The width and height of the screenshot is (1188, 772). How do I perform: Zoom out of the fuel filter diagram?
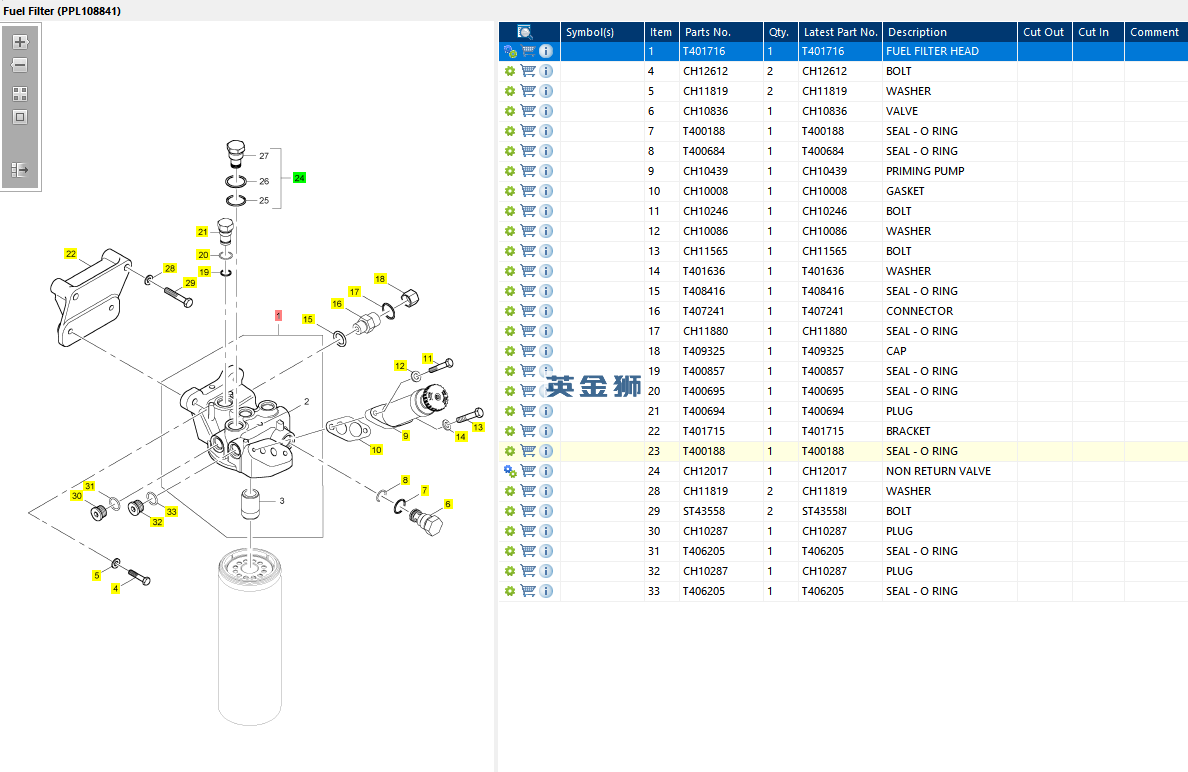[20, 65]
